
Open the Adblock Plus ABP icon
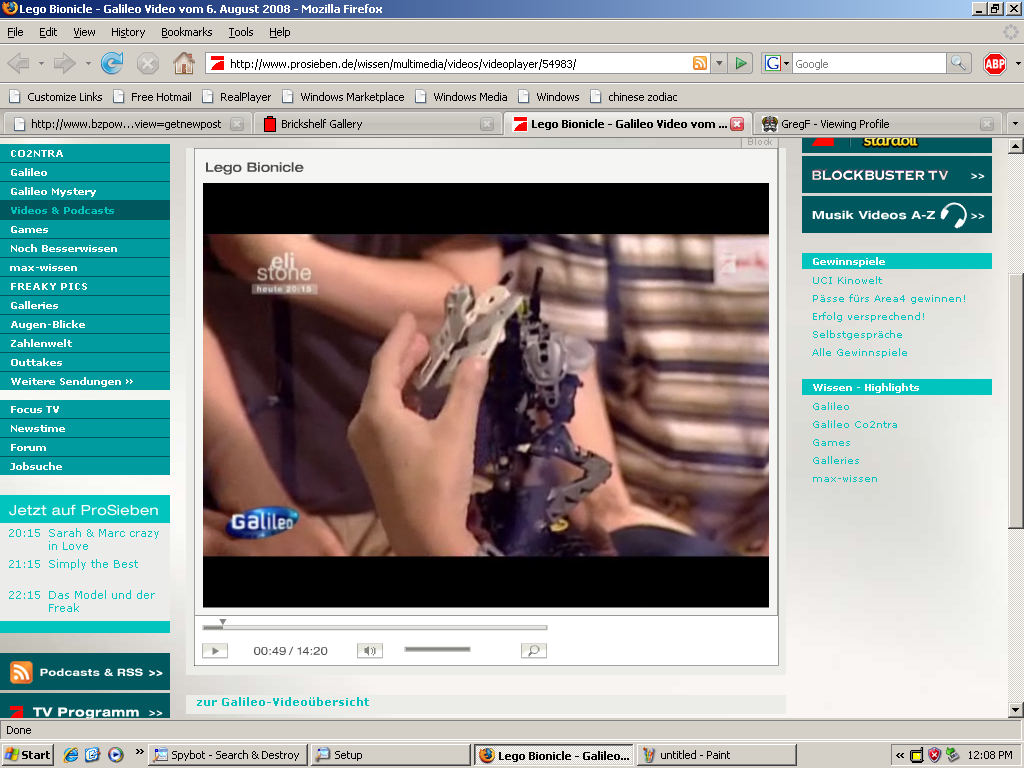[994, 63]
